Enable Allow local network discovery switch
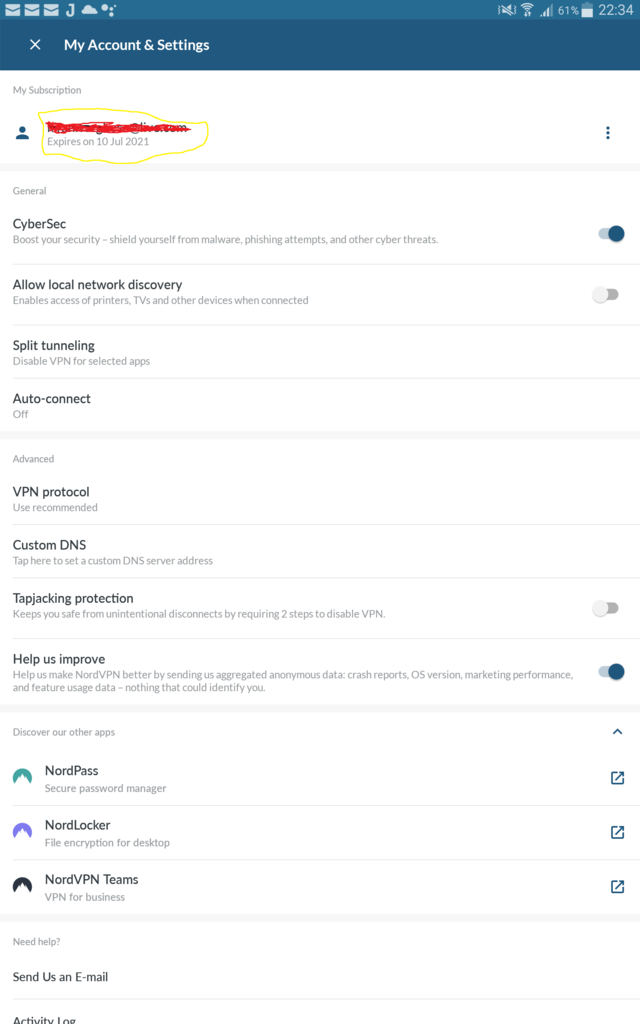Image resolution: width=640 pixels, height=1024 pixels. click(605, 295)
